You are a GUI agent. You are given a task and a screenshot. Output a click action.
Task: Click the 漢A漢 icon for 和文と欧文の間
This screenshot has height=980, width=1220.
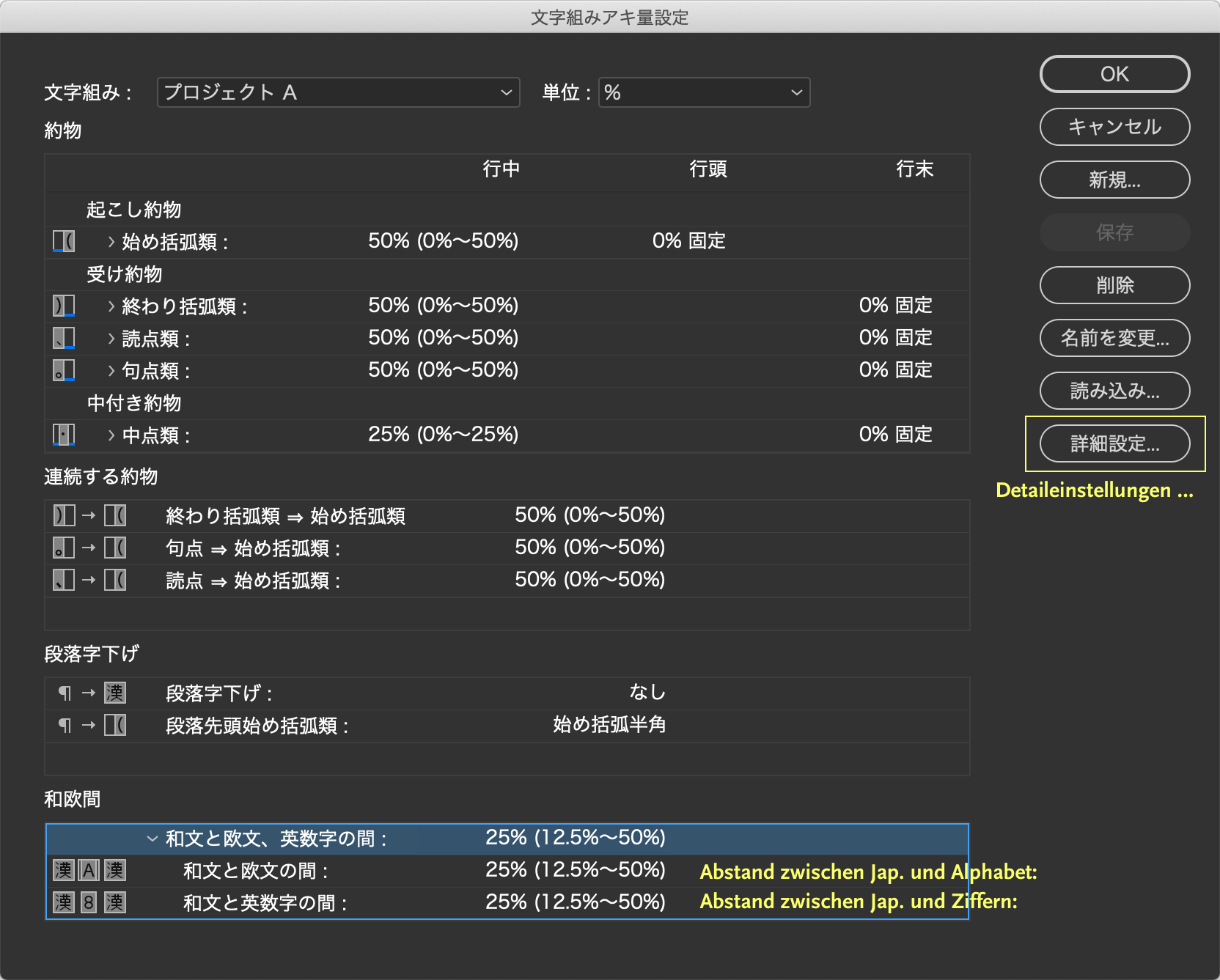(x=89, y=870)
